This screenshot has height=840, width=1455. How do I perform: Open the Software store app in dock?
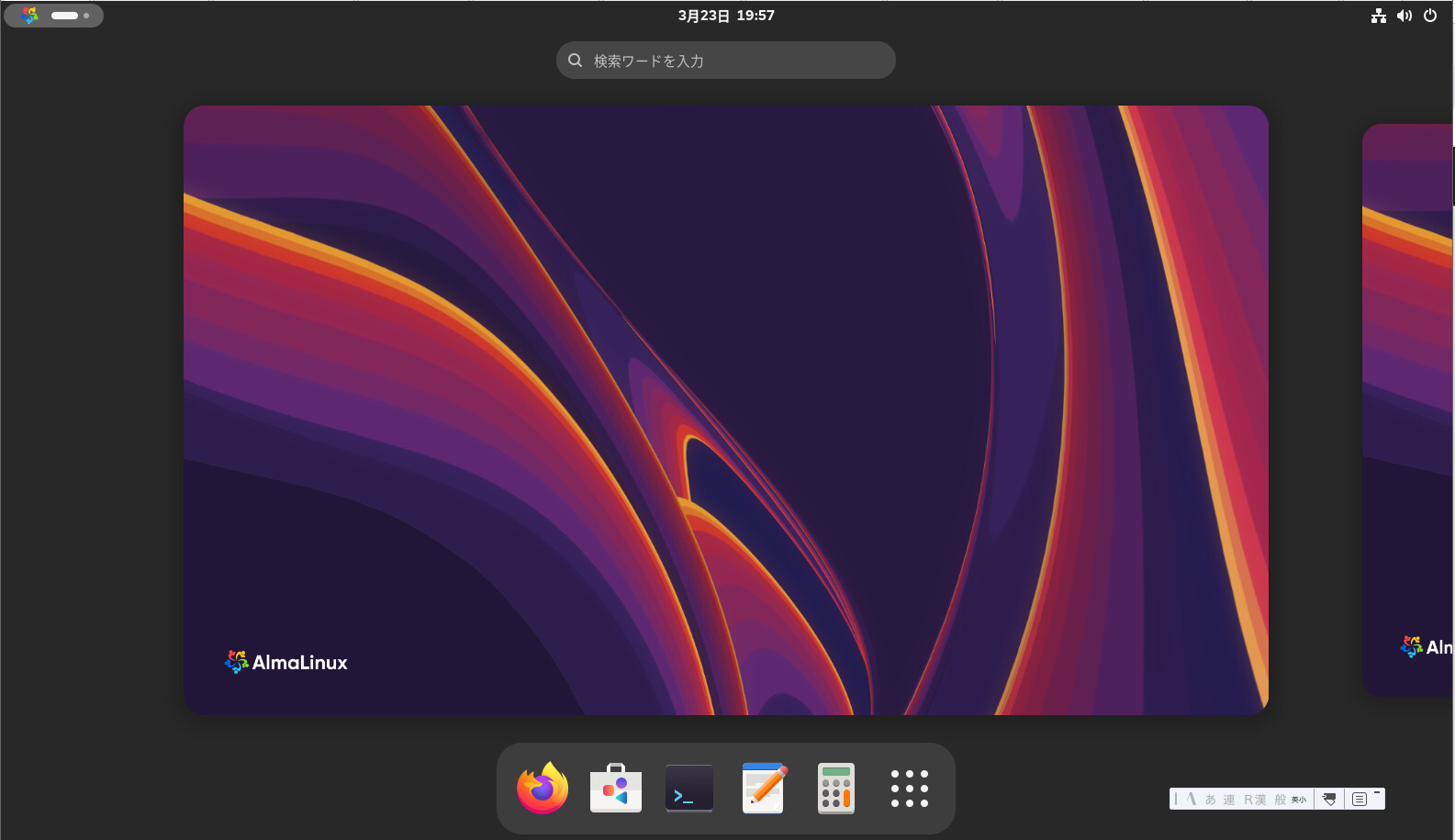pyautogui.click(x=615, y=789)
